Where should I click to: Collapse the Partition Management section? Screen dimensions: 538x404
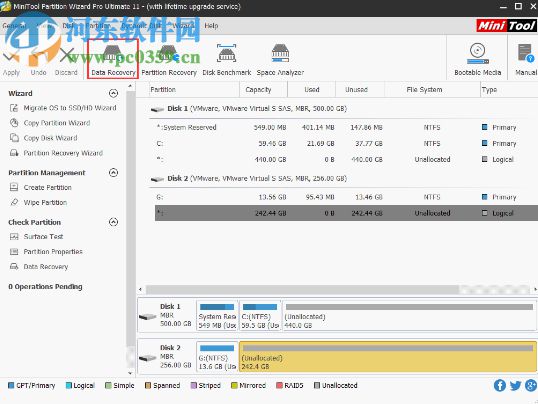click(x=113, y=172)
